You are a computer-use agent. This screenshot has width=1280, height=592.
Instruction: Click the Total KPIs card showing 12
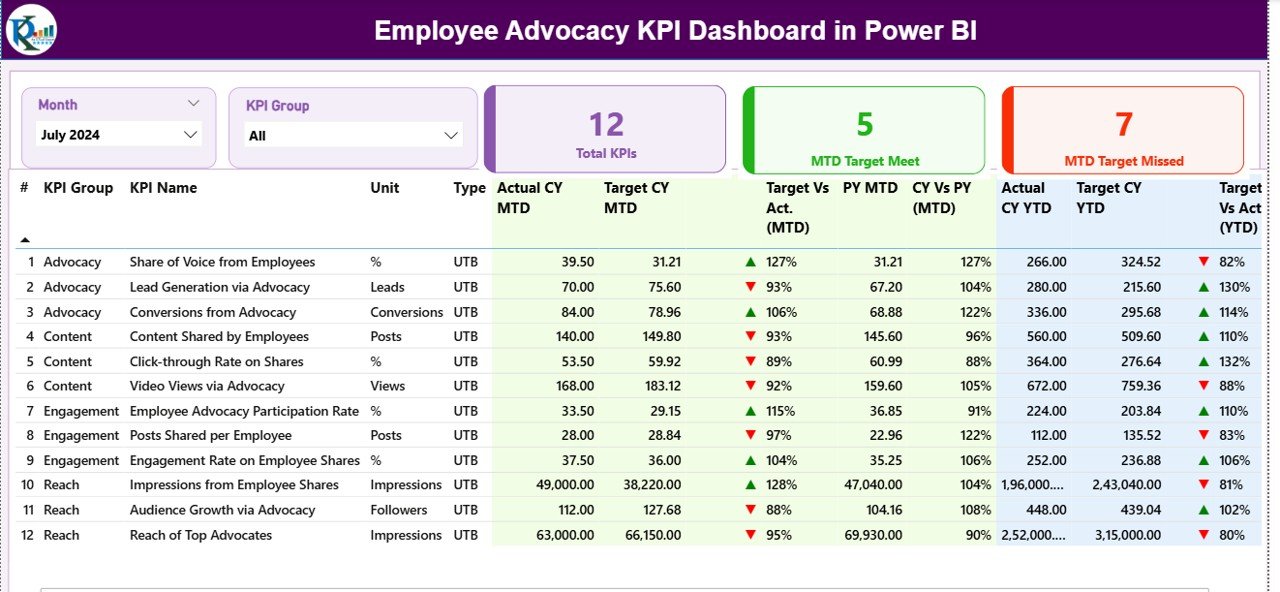click(x=604, y=128)
